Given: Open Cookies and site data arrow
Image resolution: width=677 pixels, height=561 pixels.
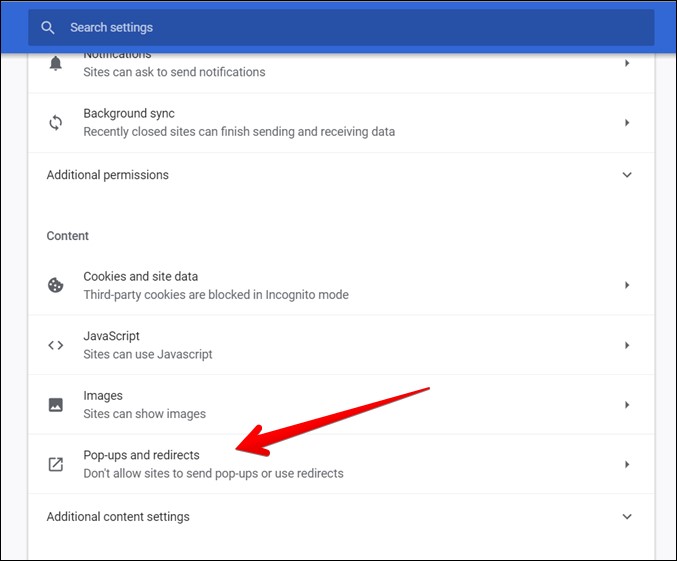Looking at the screenshot, I should click(x=627, y=285).
